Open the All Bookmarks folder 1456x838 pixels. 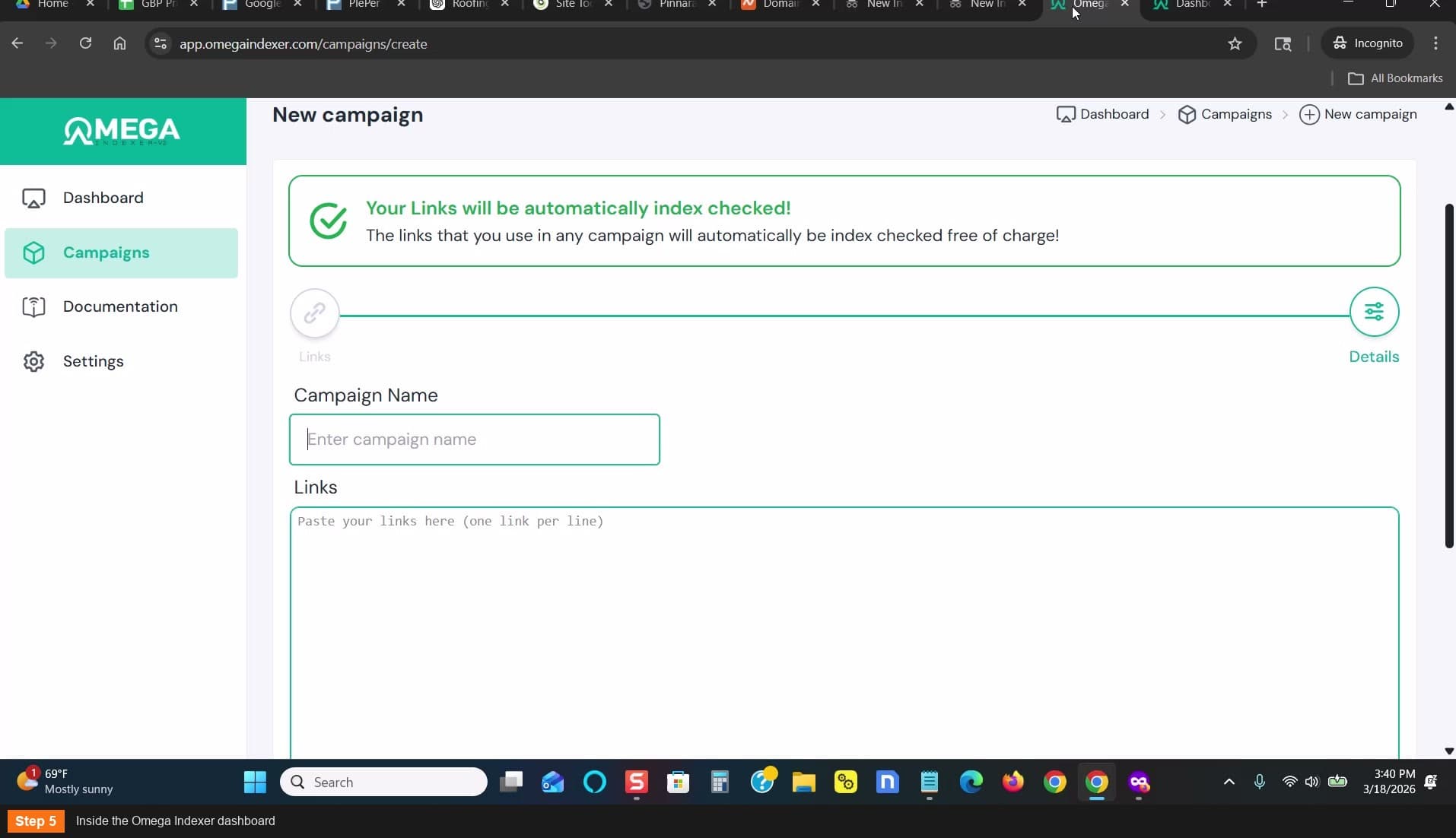coord(1395,78)
